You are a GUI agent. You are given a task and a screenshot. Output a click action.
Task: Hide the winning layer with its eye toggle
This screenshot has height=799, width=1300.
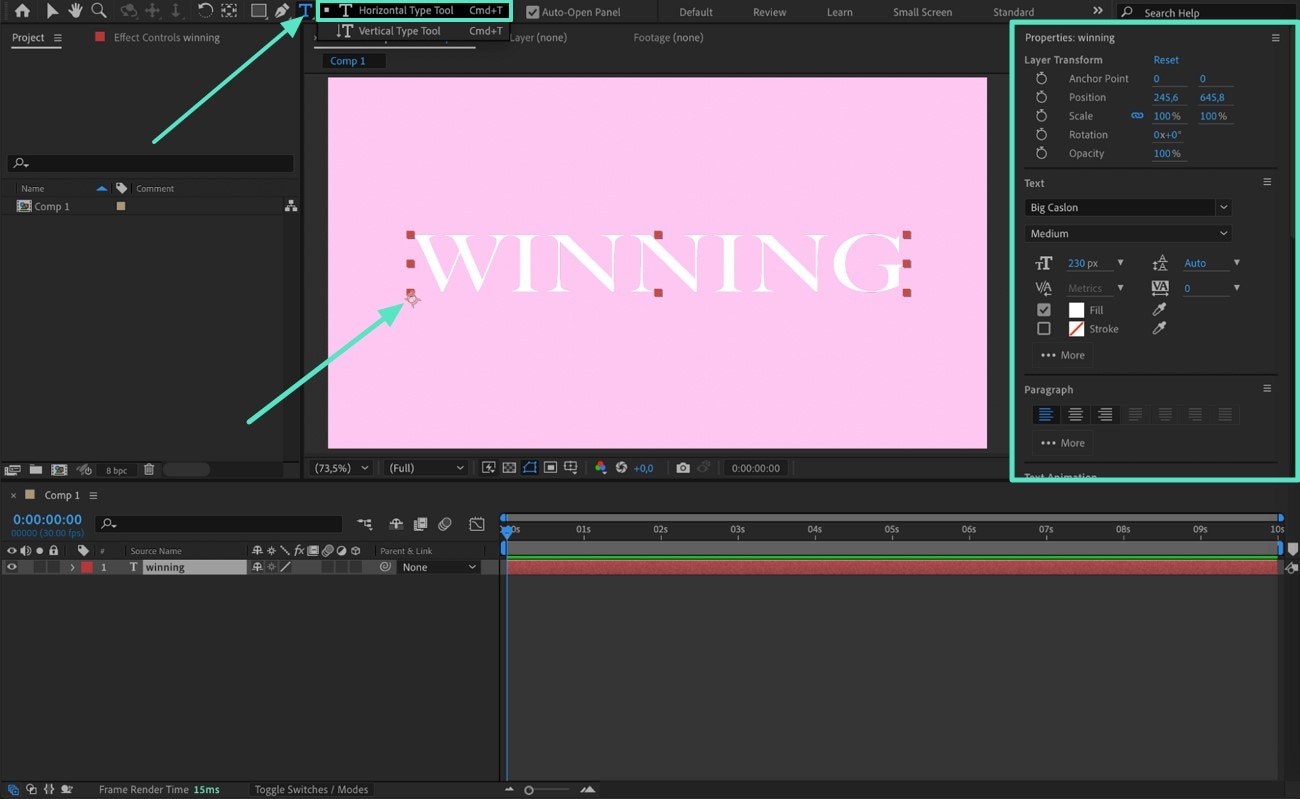tap(12, 566)
